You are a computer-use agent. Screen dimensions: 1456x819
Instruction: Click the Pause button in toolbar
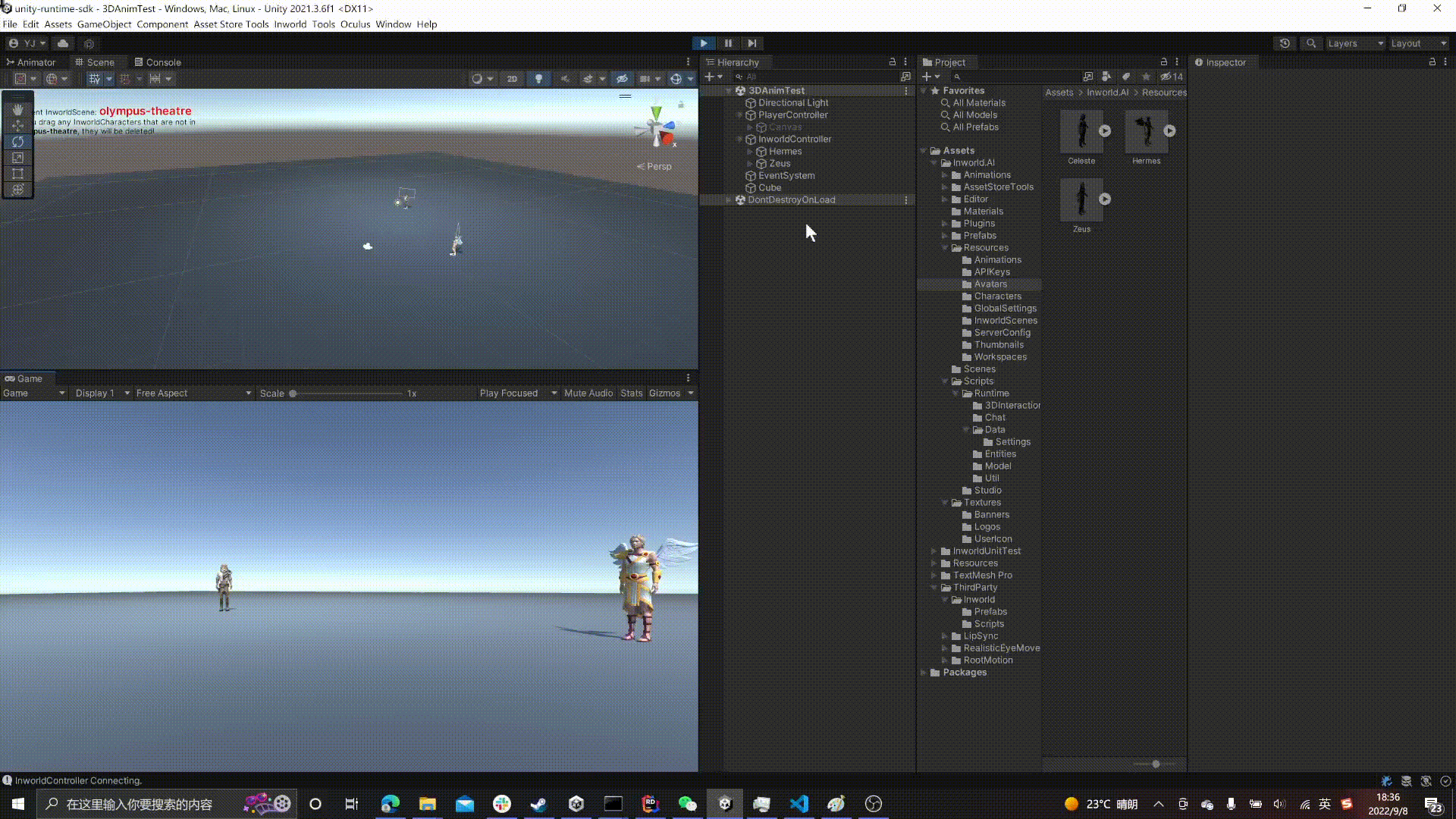[728, 43]
